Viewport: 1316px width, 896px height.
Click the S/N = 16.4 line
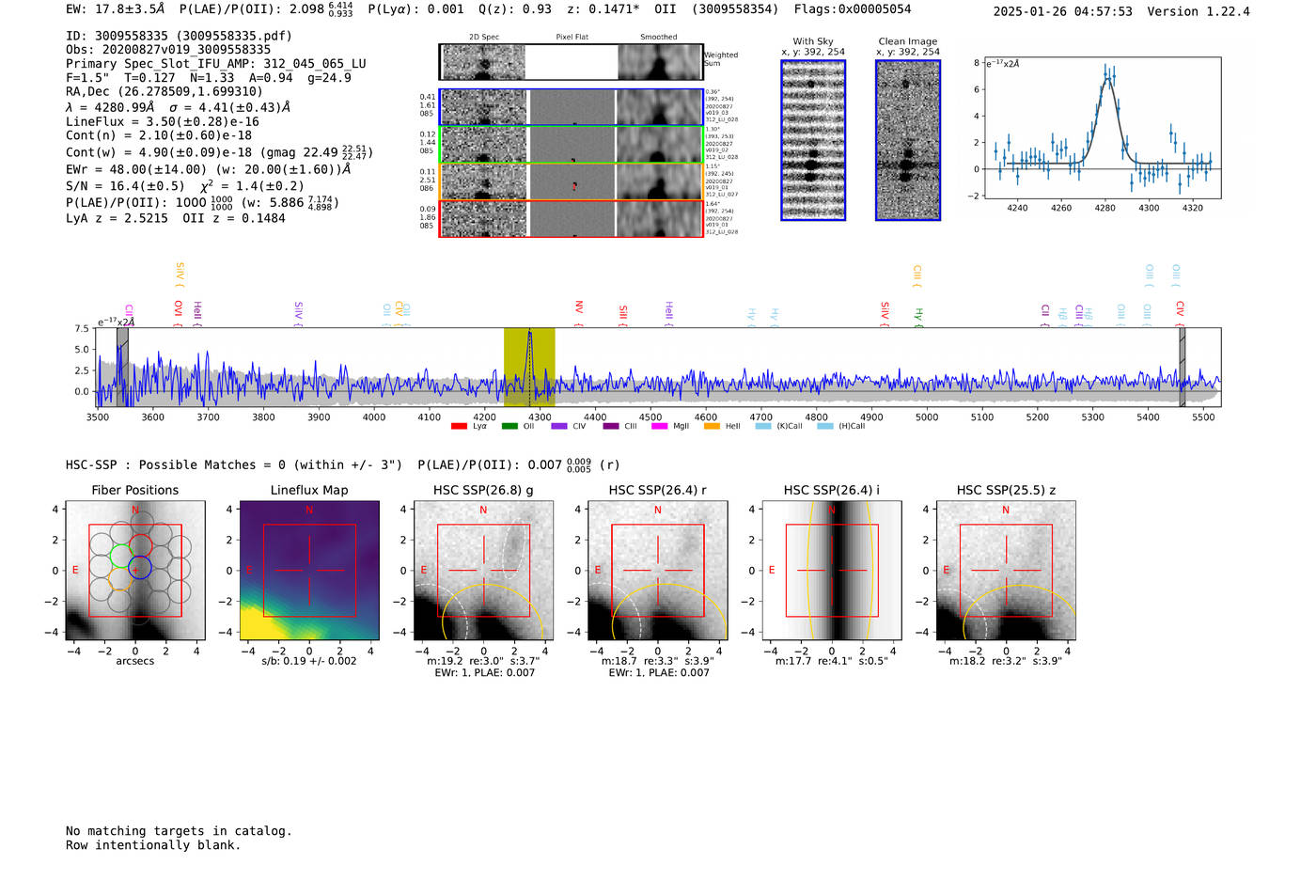[184, 186]
